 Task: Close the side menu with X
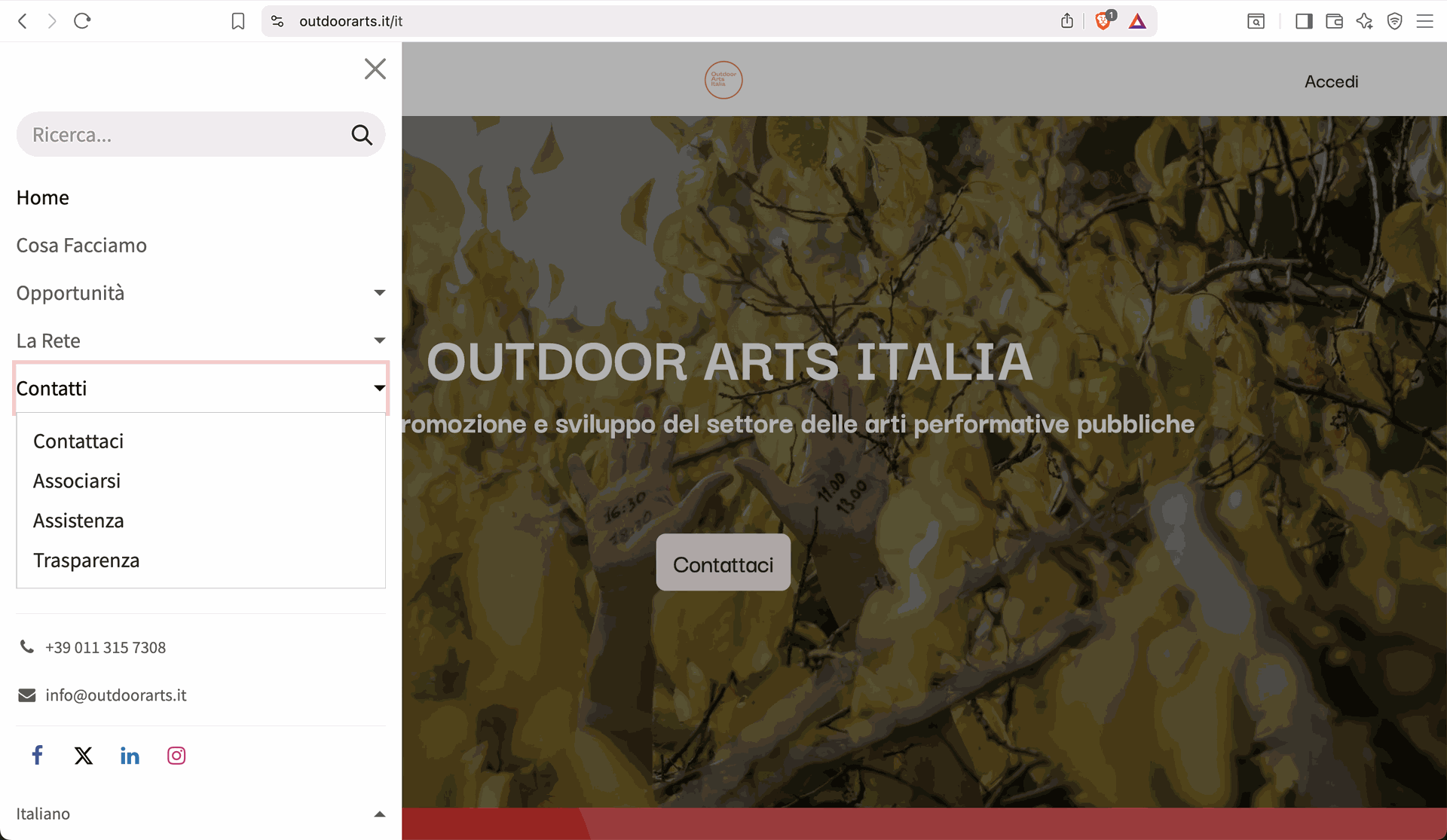point(375,69)
